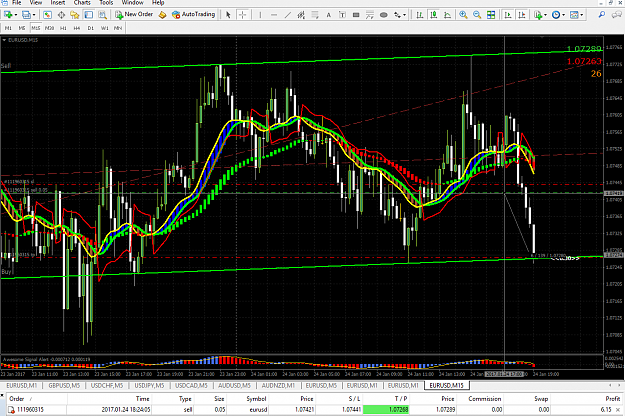Switch timeframe to M30

coord(49,28)
